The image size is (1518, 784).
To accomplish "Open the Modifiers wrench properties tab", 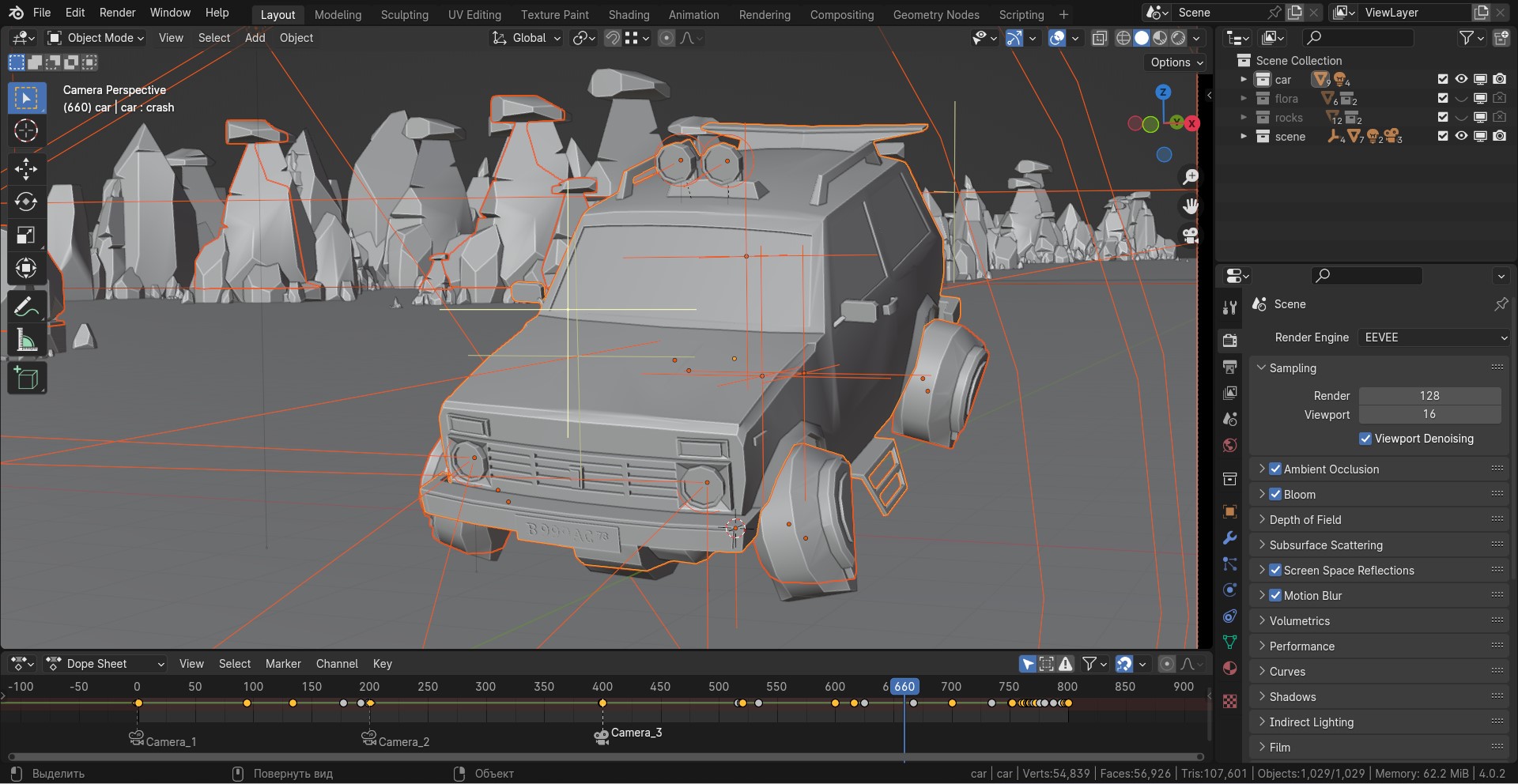I will tap(1229, 537).
